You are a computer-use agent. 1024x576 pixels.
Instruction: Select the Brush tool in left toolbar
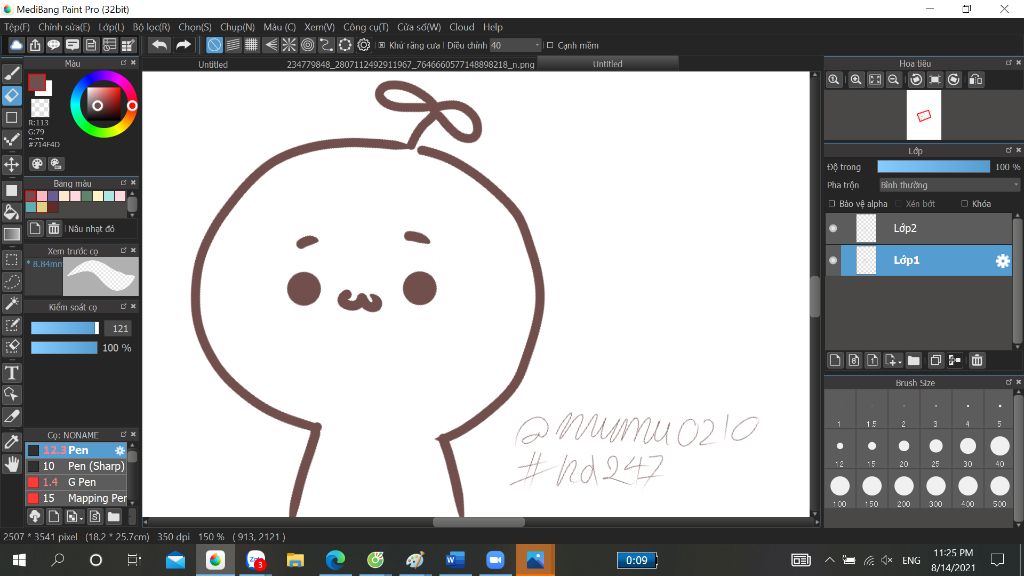(12, 73)
